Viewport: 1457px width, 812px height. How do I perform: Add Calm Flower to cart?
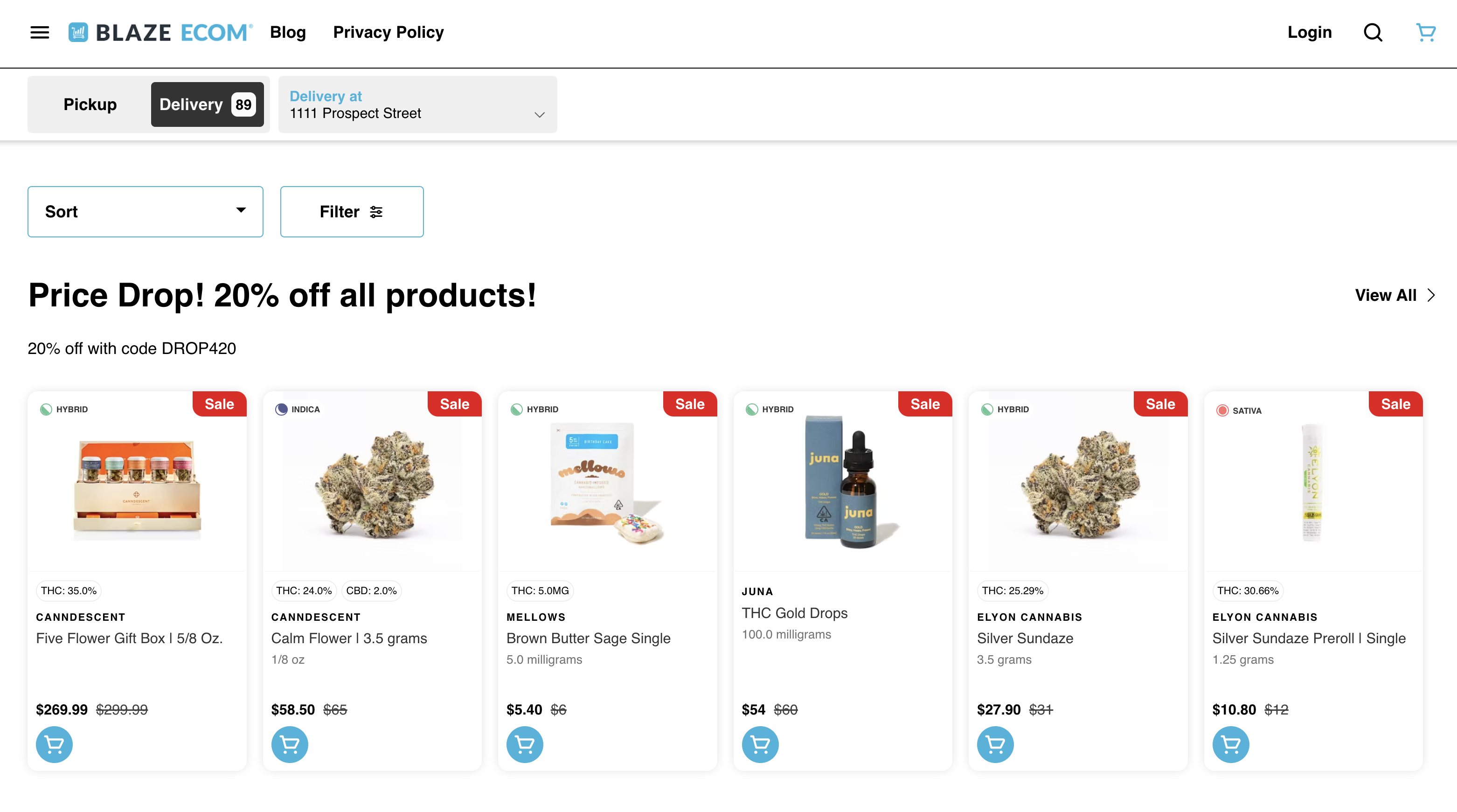pyautogui.click(x=289, y=744)
